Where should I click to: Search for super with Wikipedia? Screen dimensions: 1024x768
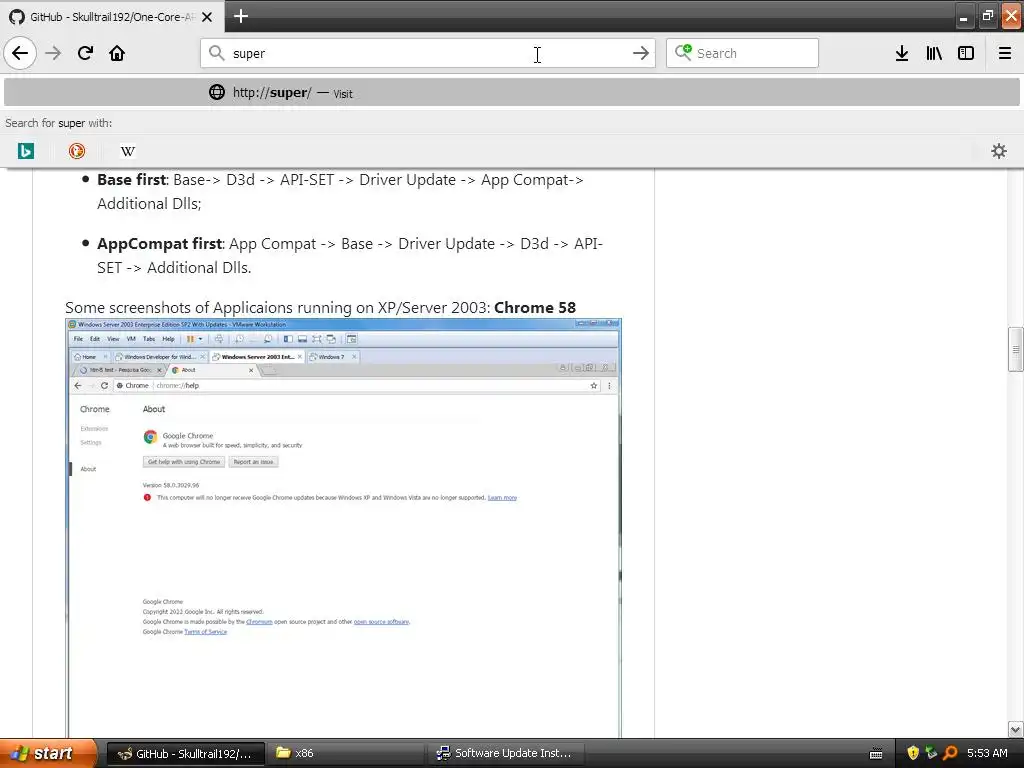pyautogui.click(x=128, y=151)
